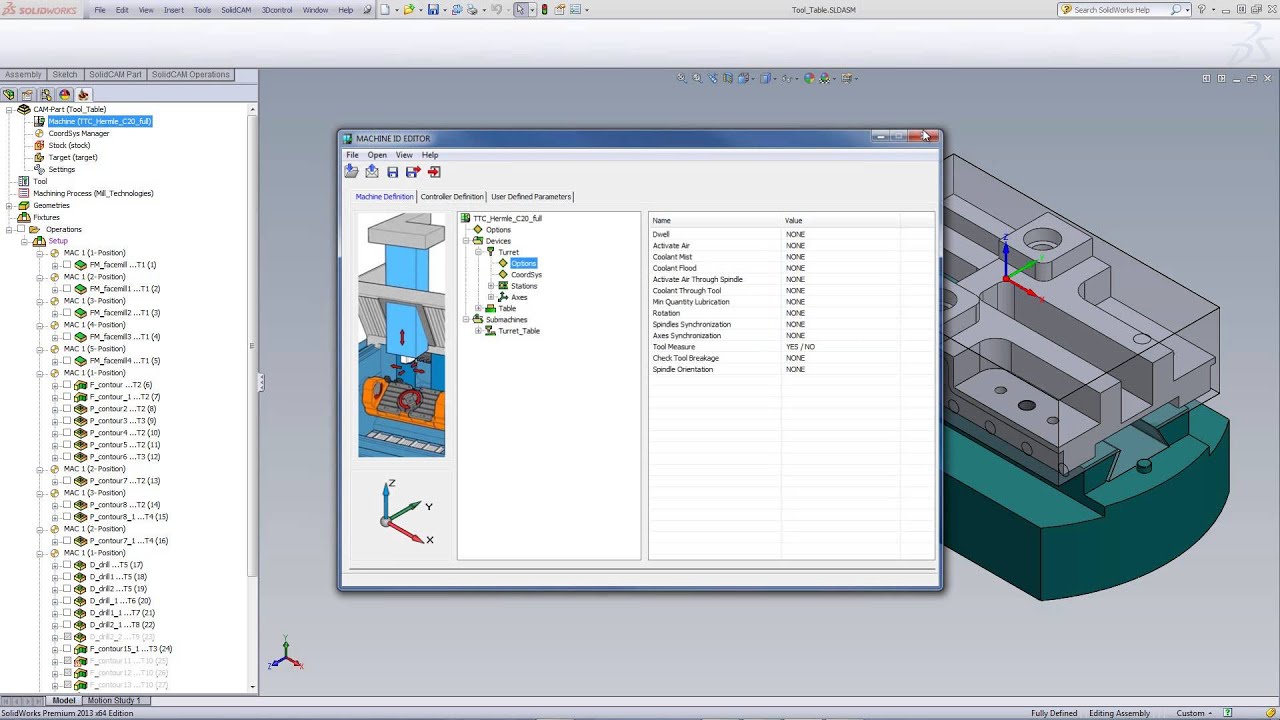
Task: Expand the Table node in machine tree
Action: pos(478,308)
